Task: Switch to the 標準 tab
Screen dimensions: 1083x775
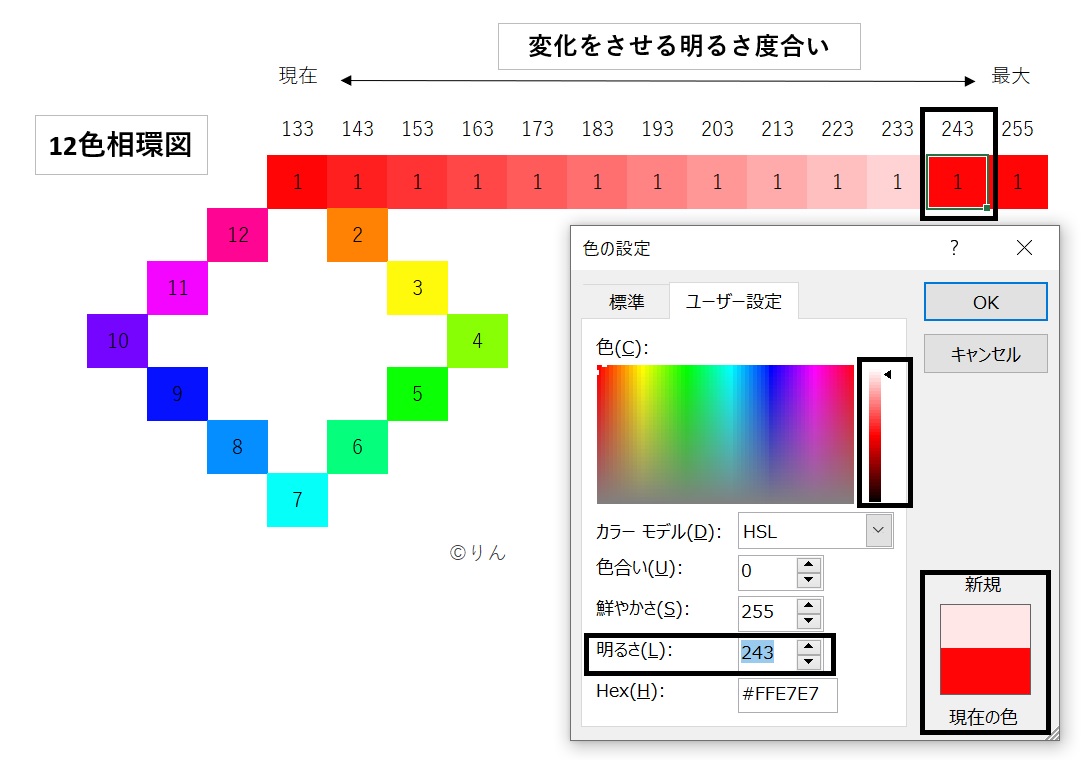Action: point(626,301)
